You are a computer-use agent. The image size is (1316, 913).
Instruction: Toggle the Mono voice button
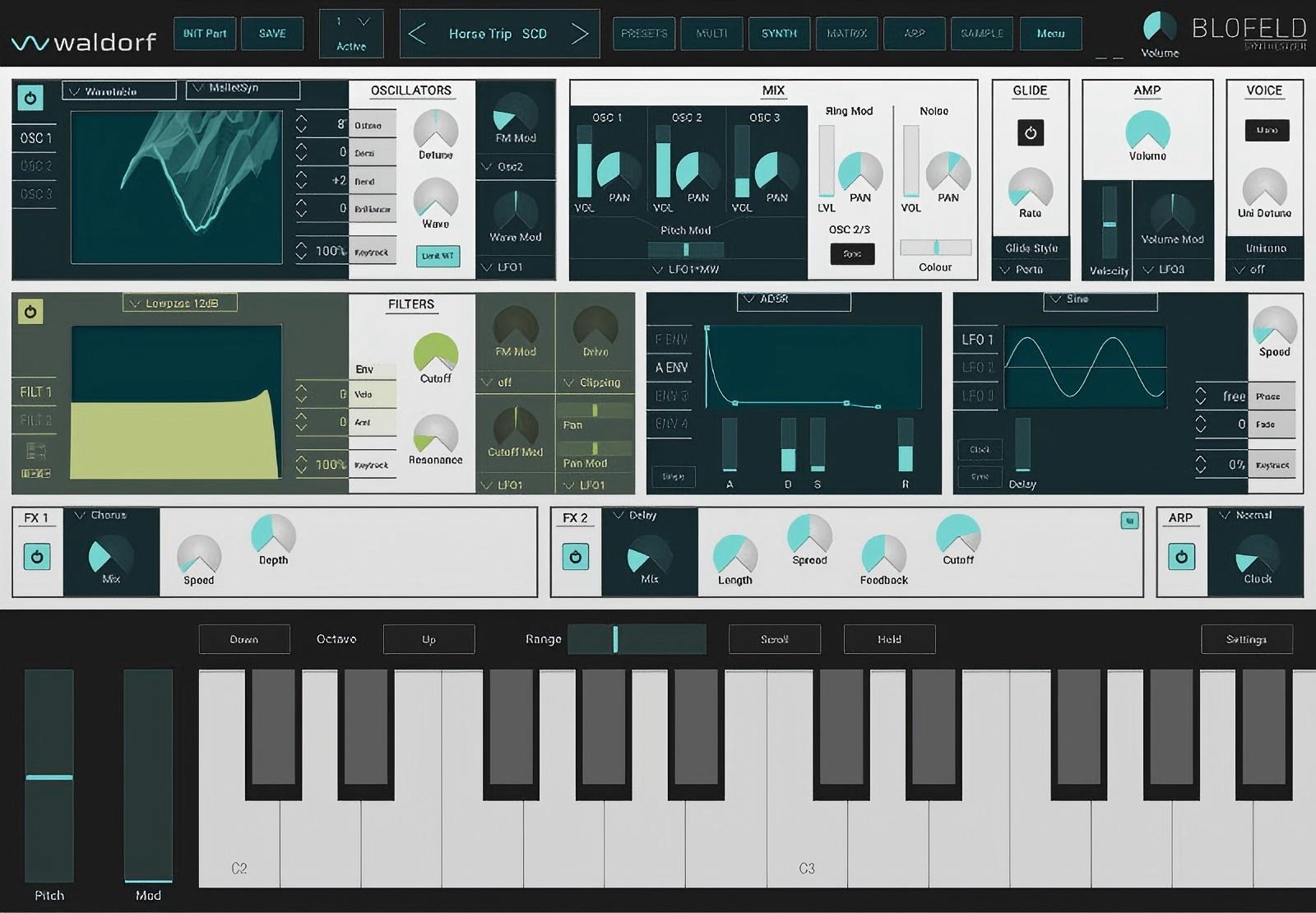click(1267, 130)
